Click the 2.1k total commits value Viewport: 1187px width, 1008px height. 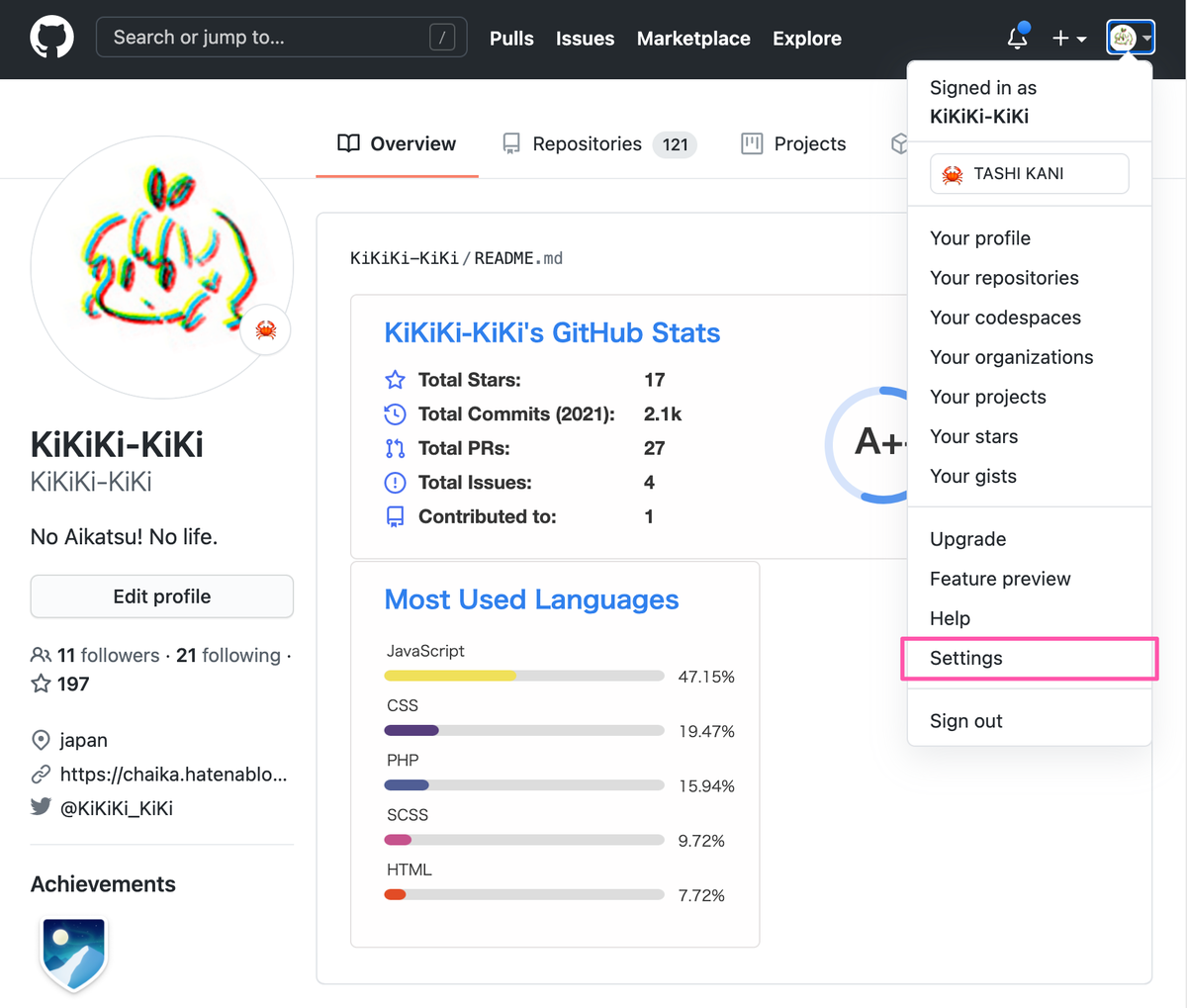point(663,413)
